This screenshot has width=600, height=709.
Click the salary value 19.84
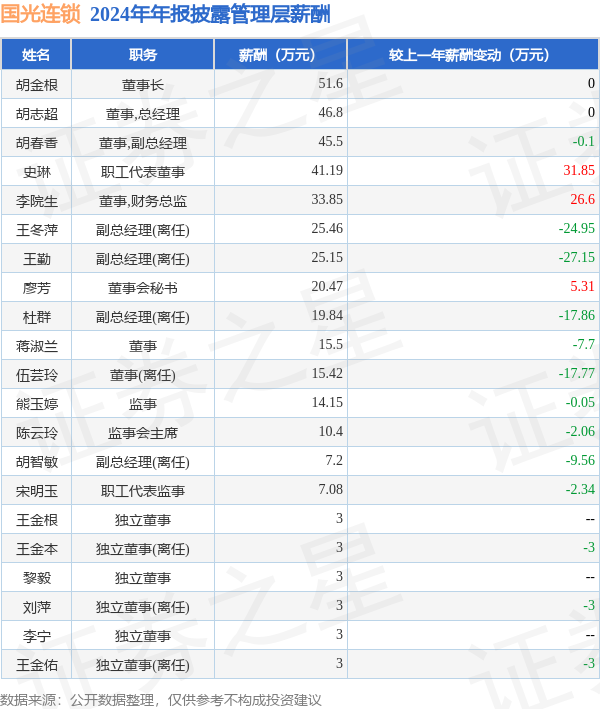[x=327, y=315]
